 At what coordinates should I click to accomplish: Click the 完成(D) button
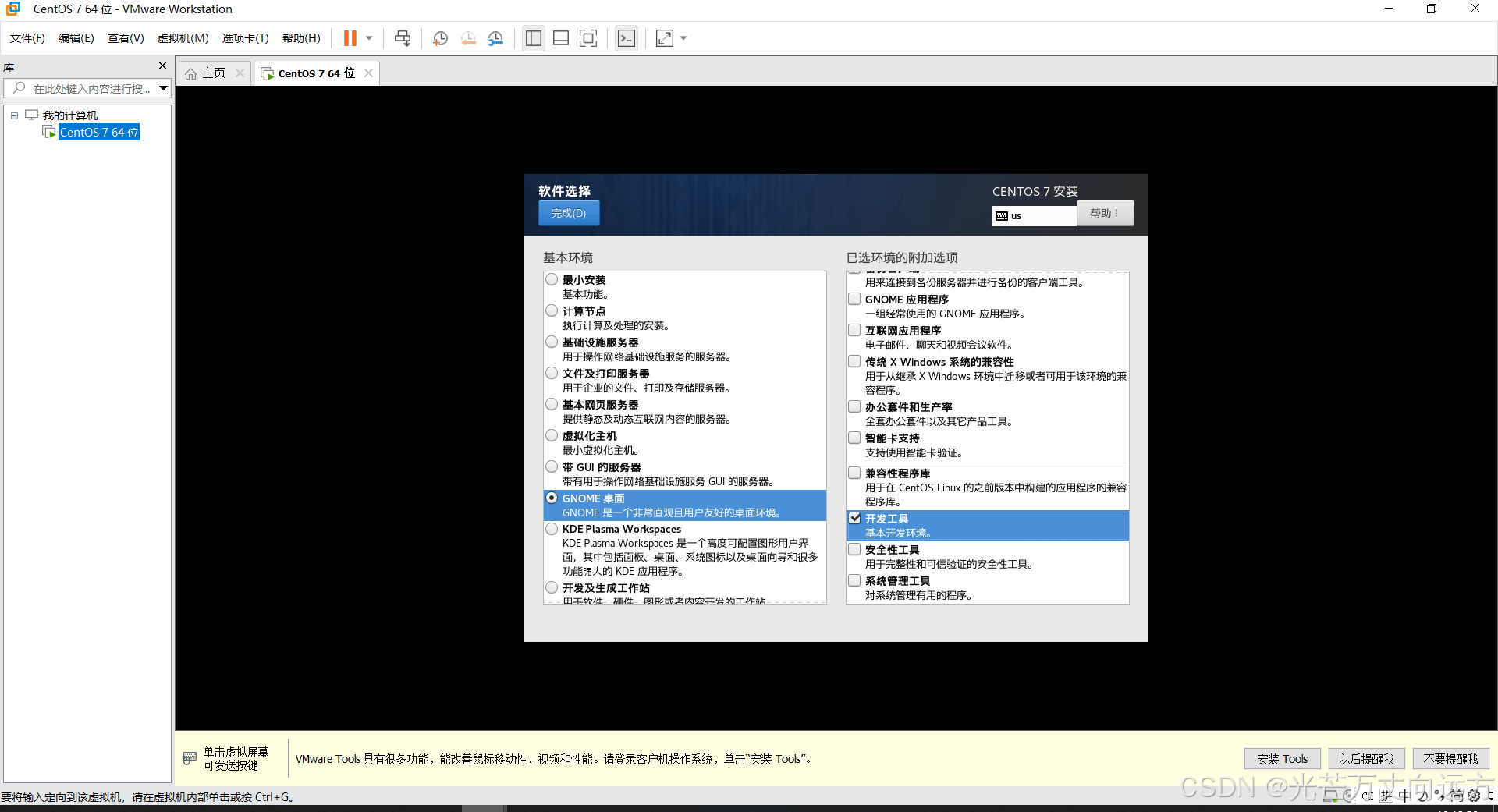tap(569, 213)
